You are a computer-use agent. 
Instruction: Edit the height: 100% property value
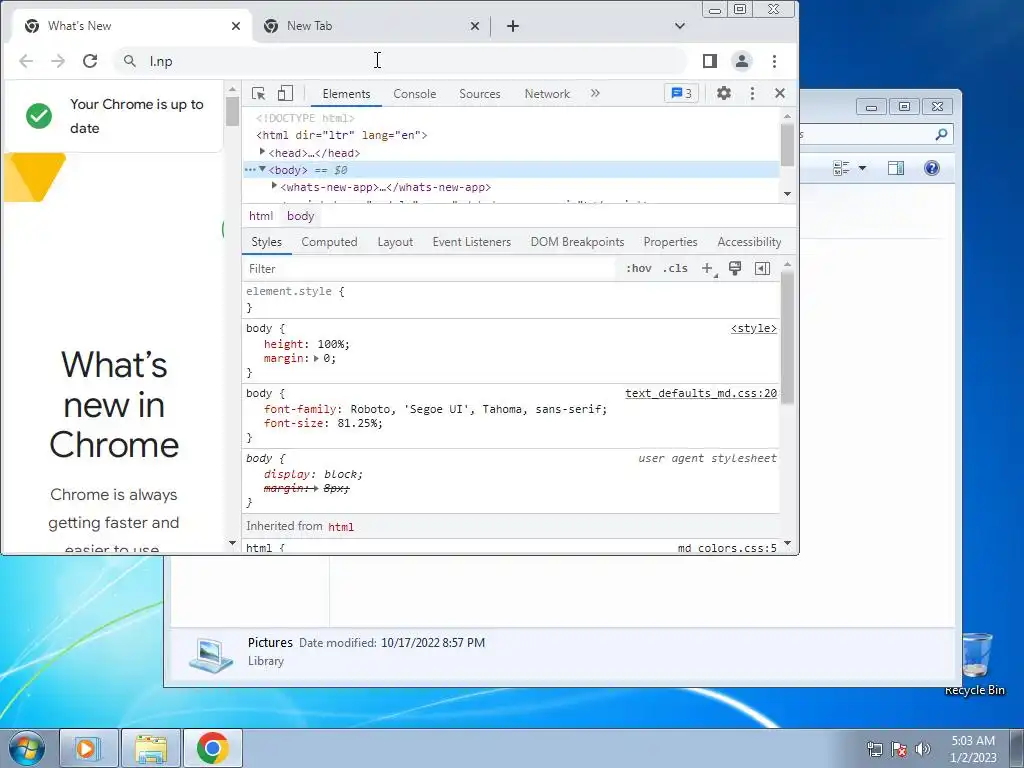(x=333, y=344)
